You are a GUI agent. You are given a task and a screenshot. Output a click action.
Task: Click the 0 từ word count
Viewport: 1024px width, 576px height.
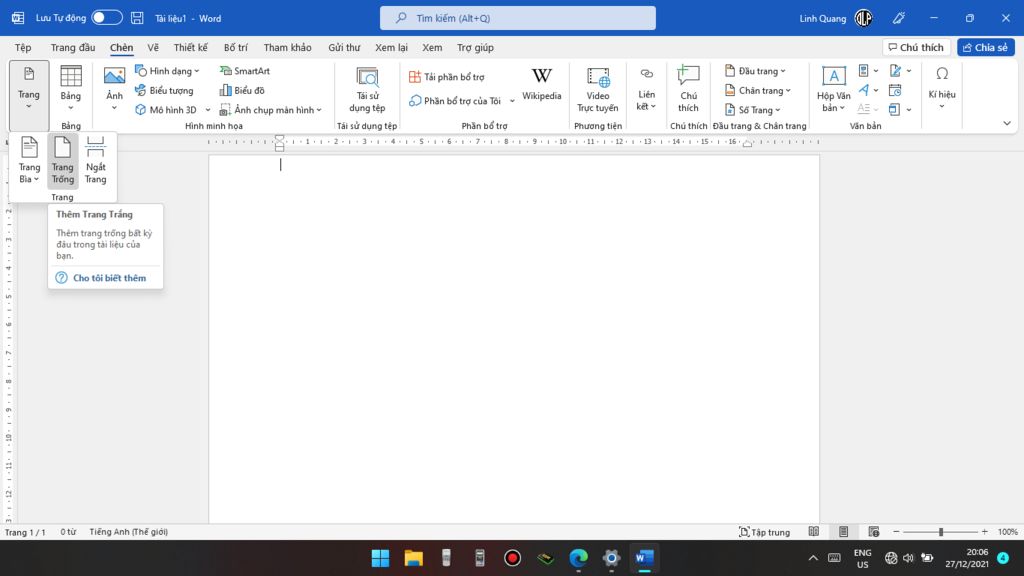pyautogui.click(x=69, y=532)
